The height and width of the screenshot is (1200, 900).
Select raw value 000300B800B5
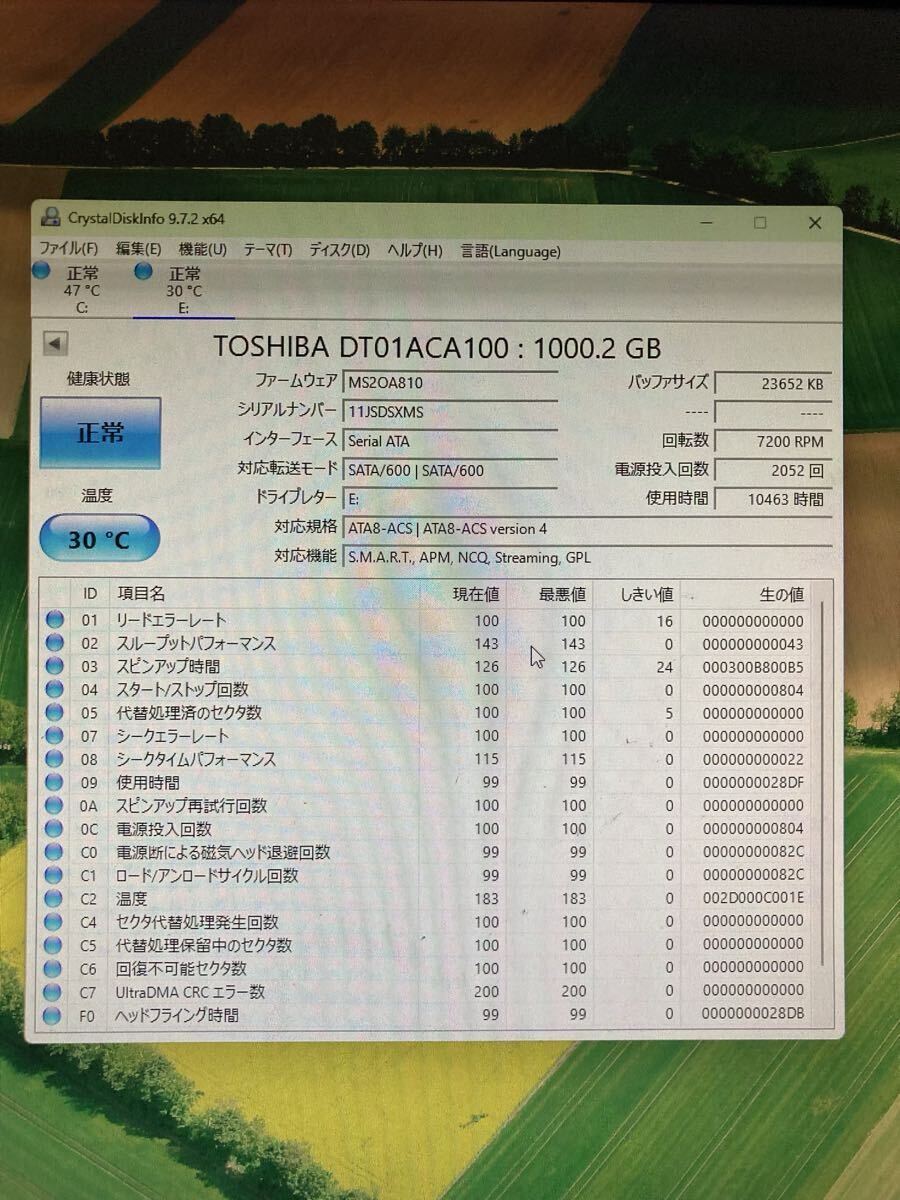[753, 667]
